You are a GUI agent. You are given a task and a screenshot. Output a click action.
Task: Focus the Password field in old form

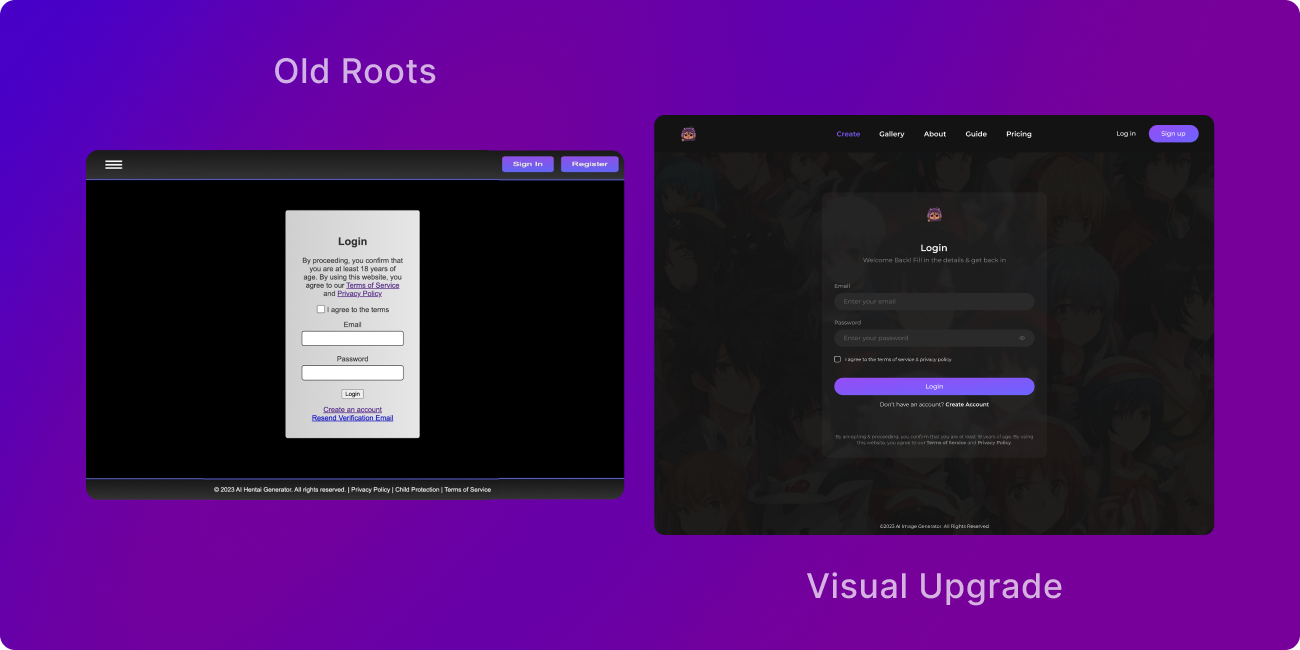pyautogui.click(x=352, y=373)
